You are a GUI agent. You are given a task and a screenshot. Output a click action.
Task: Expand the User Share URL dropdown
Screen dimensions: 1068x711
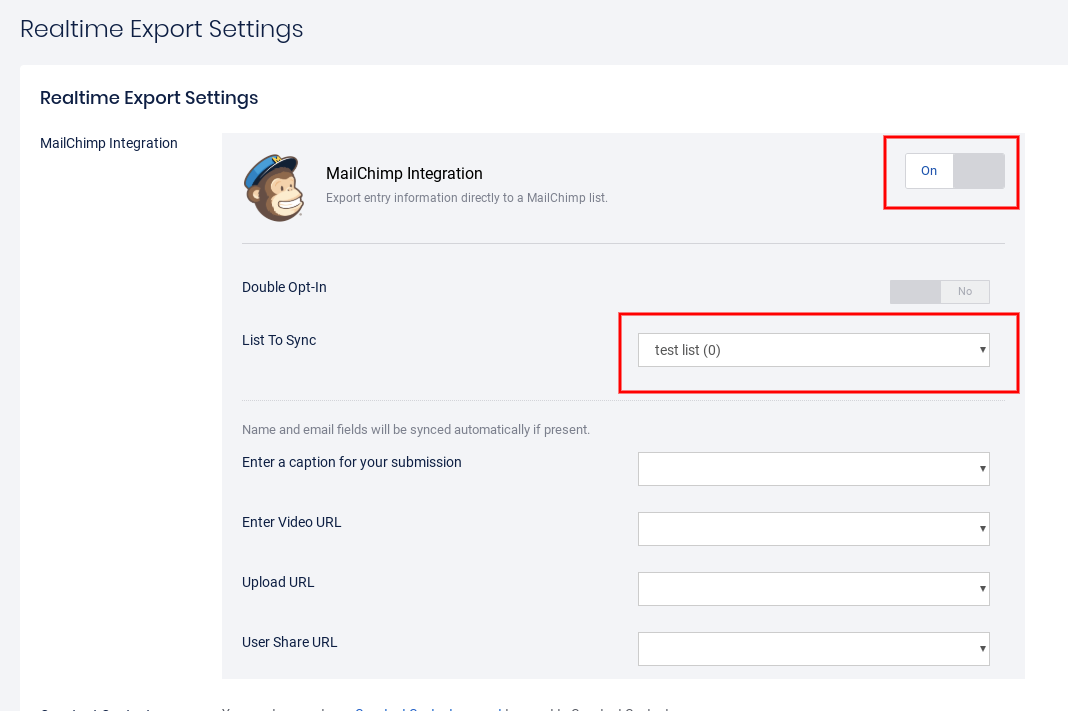point(813,649)
